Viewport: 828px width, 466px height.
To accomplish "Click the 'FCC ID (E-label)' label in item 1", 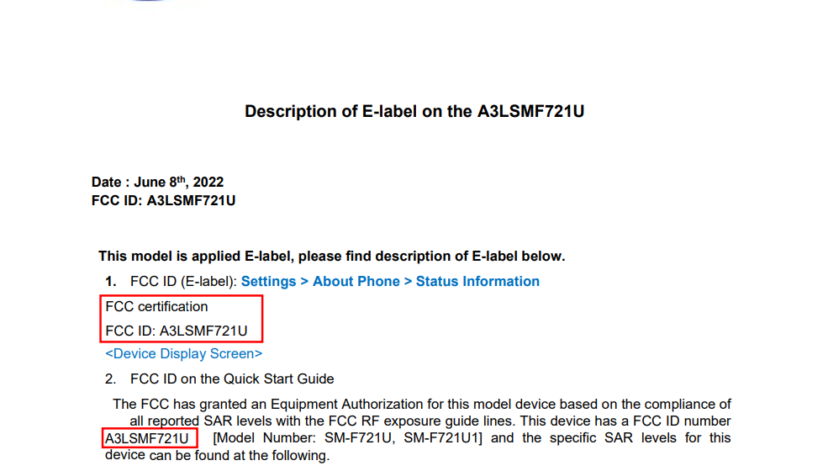I will click(183, 281).
